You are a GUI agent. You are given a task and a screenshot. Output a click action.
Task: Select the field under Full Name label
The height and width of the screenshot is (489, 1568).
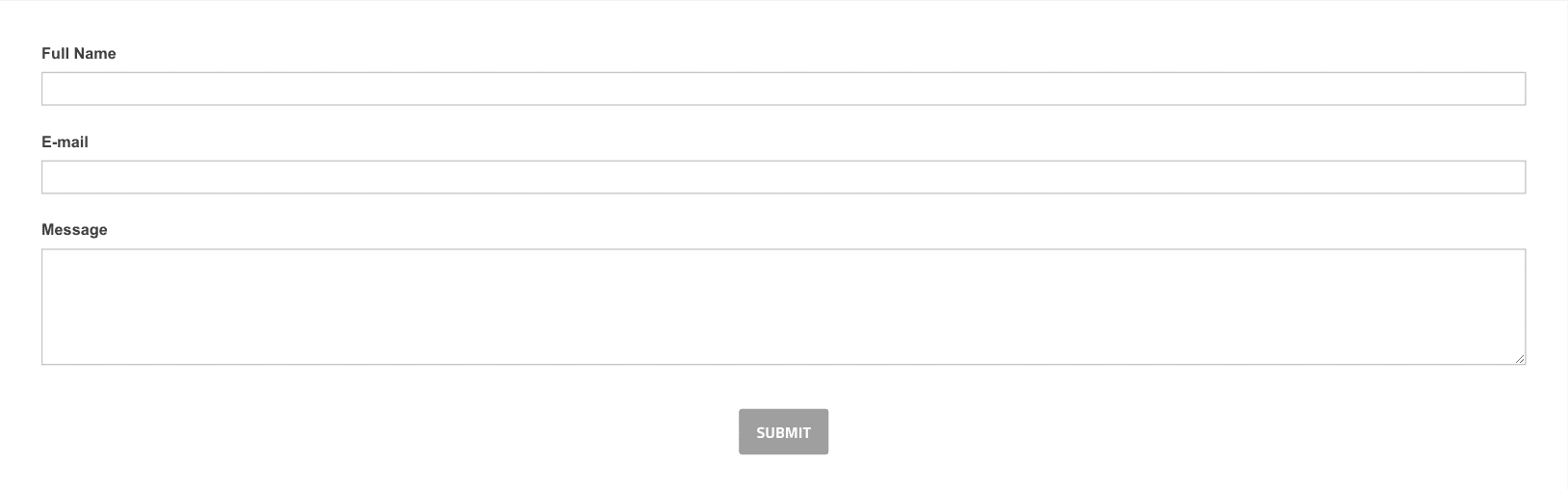pos(783,89)
